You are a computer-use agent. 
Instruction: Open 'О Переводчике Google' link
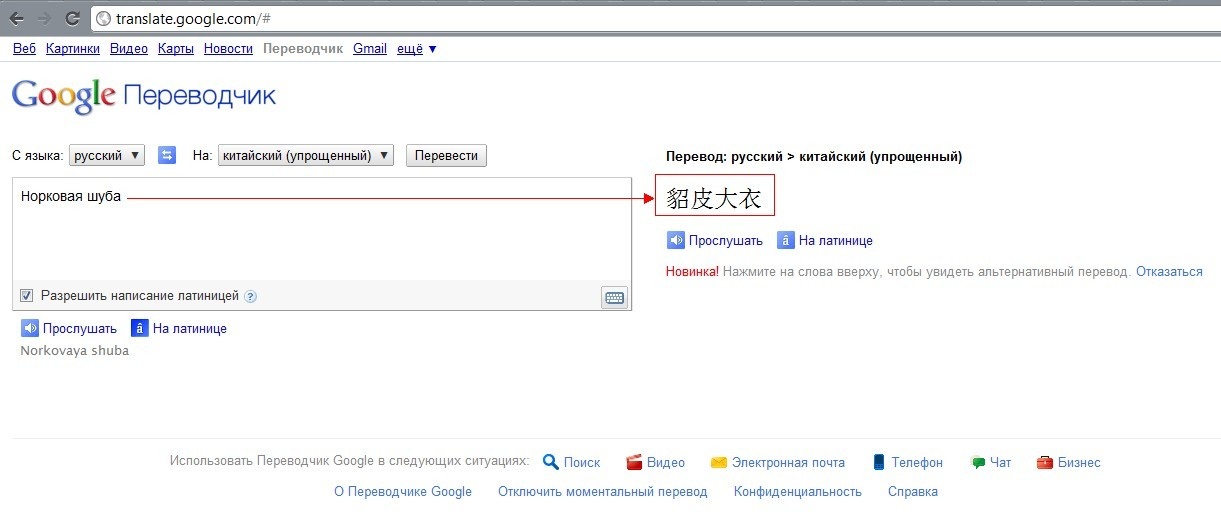(x=403, y=491)
